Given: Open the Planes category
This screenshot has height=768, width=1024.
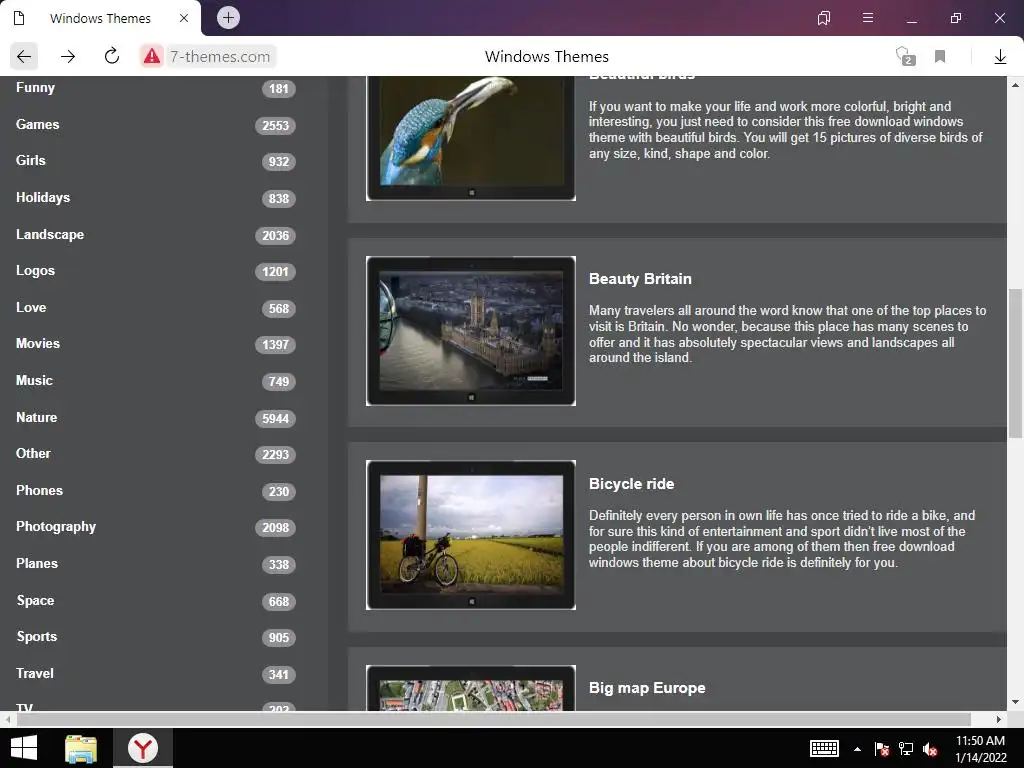Looking at the screenshot, I should (37, 563).
